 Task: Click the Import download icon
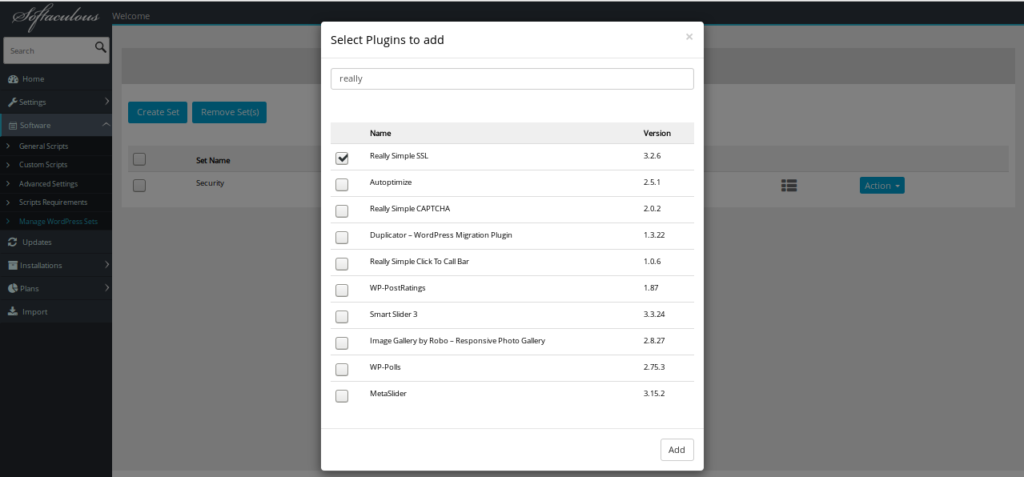coord(12,312)
